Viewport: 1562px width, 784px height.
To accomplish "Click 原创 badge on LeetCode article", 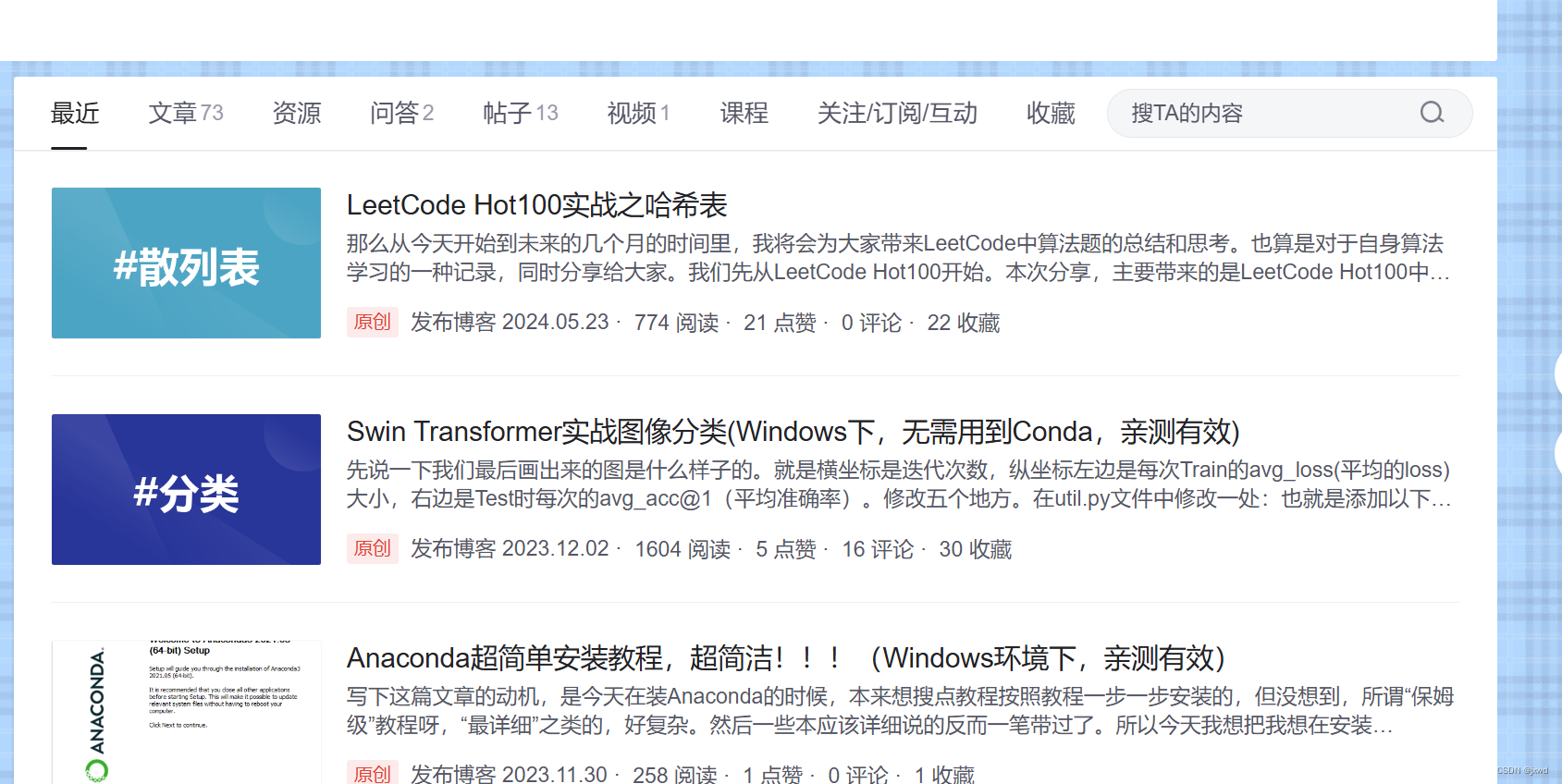I will [x=373, y=322].
